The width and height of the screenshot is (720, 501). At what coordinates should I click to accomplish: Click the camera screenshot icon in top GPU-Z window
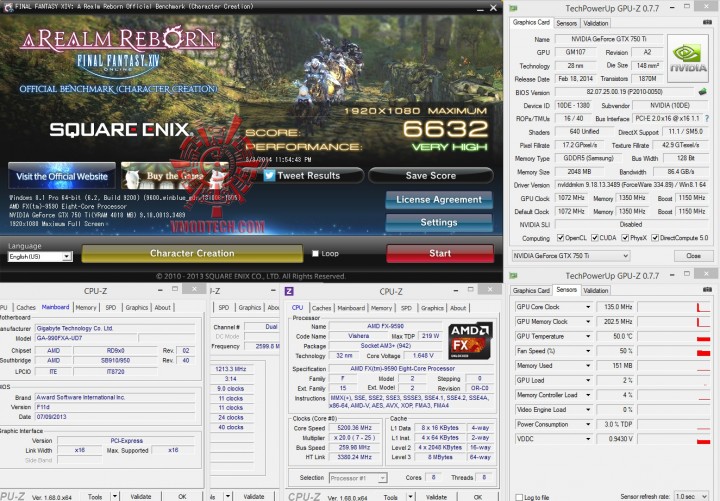[707, 22]
